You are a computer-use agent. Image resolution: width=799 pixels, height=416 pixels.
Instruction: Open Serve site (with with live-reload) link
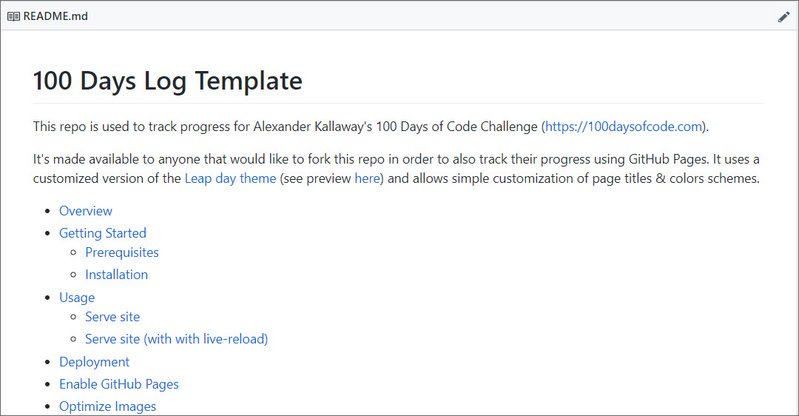(x=176, y=339)
